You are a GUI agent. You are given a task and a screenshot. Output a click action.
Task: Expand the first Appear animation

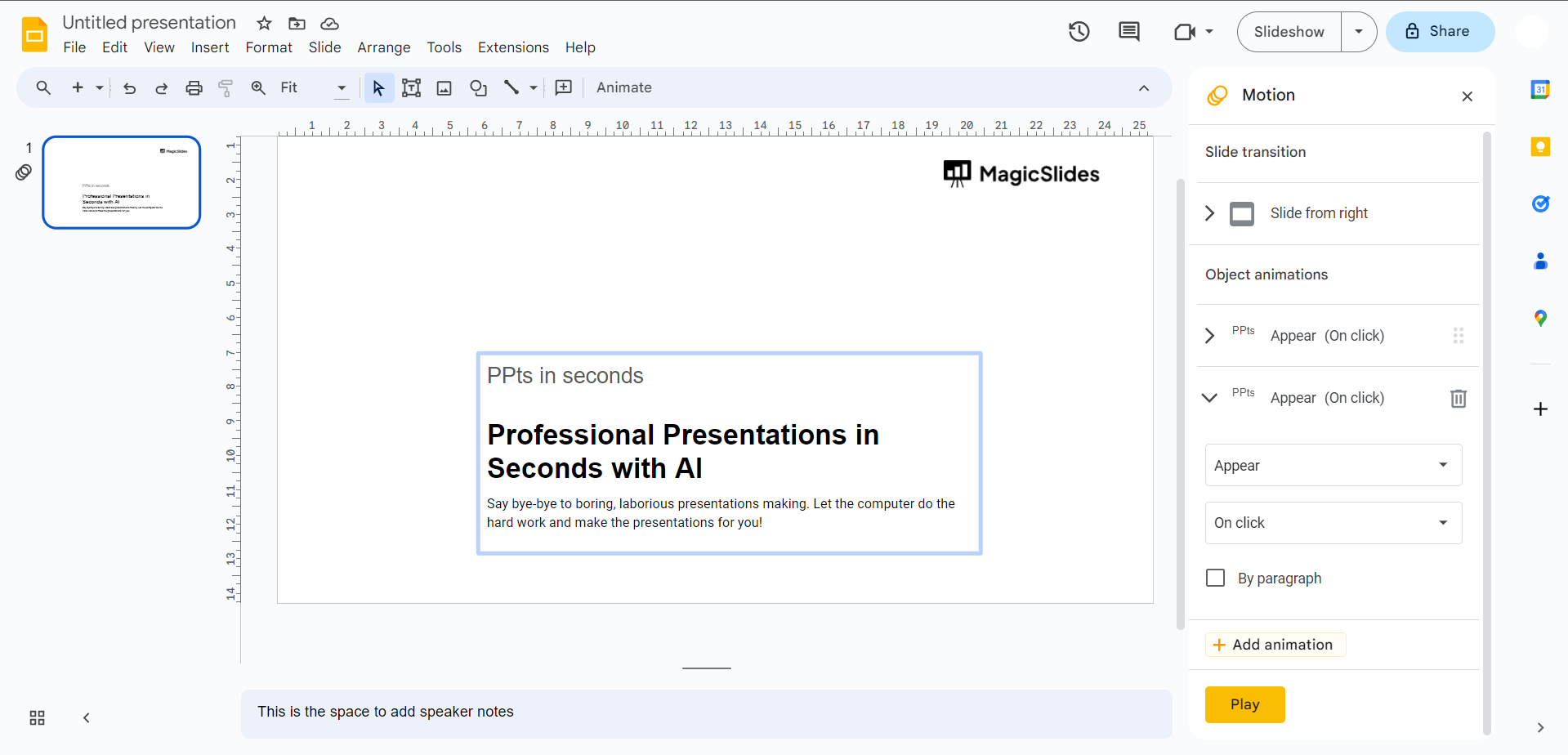1210,336
